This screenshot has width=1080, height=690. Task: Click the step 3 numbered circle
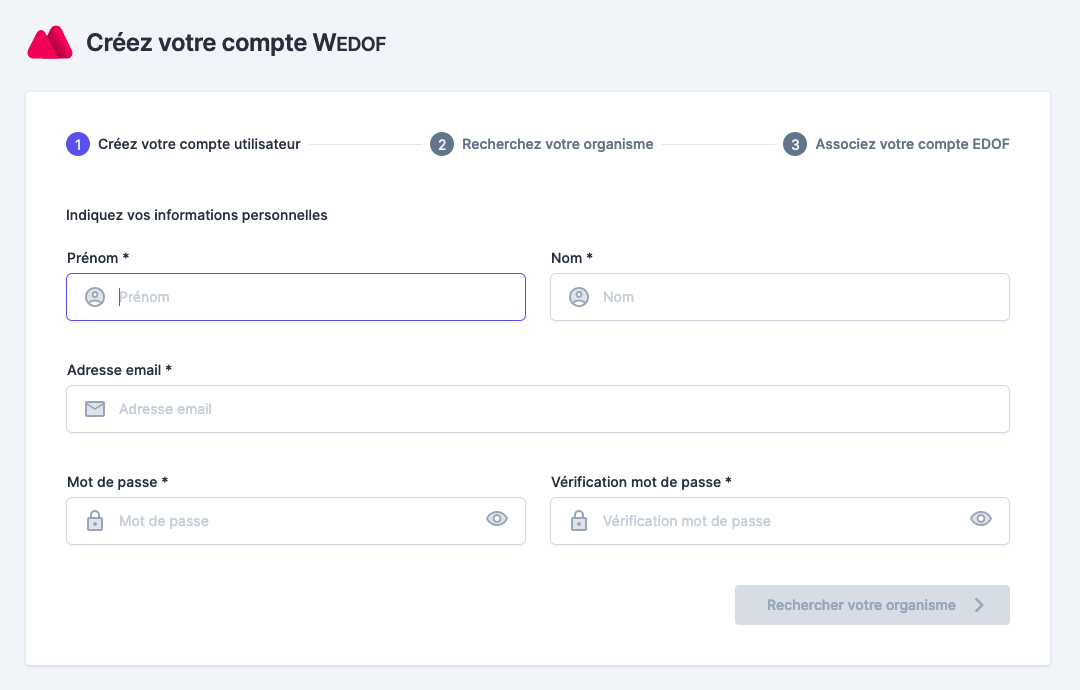tap(795, 144)
